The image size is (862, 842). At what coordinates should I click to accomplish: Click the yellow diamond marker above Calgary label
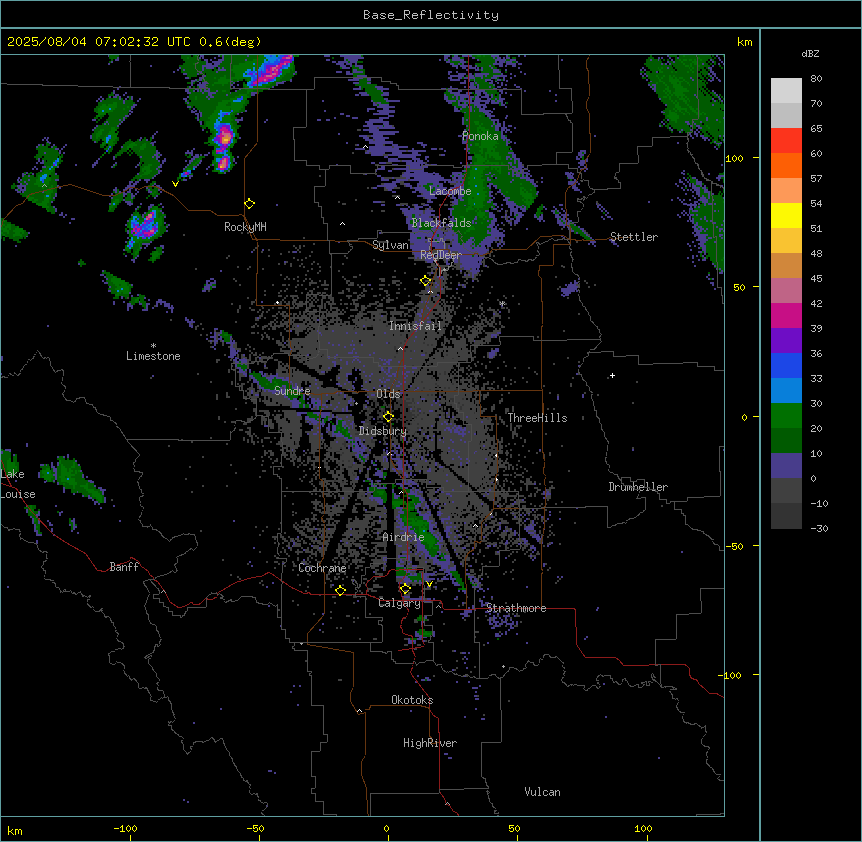pos(405,589)
